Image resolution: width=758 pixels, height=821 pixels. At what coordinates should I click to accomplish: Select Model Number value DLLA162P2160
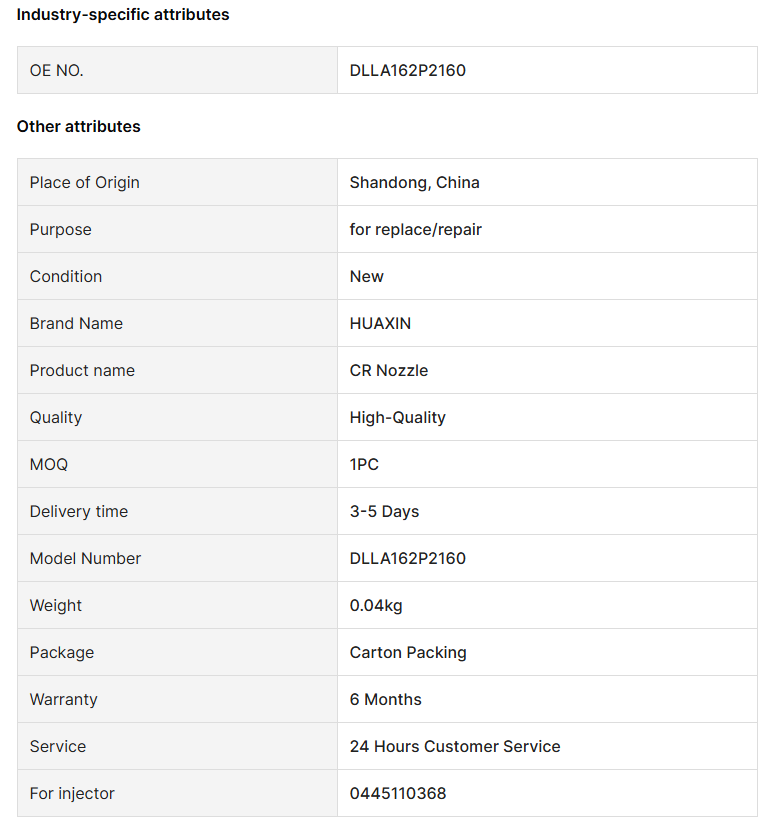click(407, 558)
